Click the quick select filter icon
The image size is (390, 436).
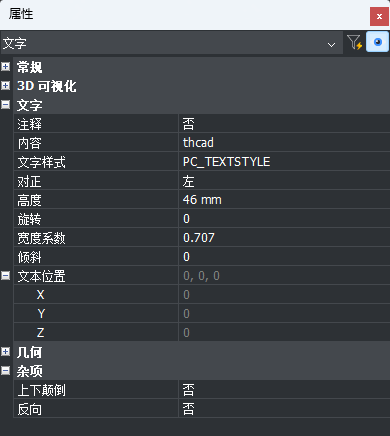point(354,43)
